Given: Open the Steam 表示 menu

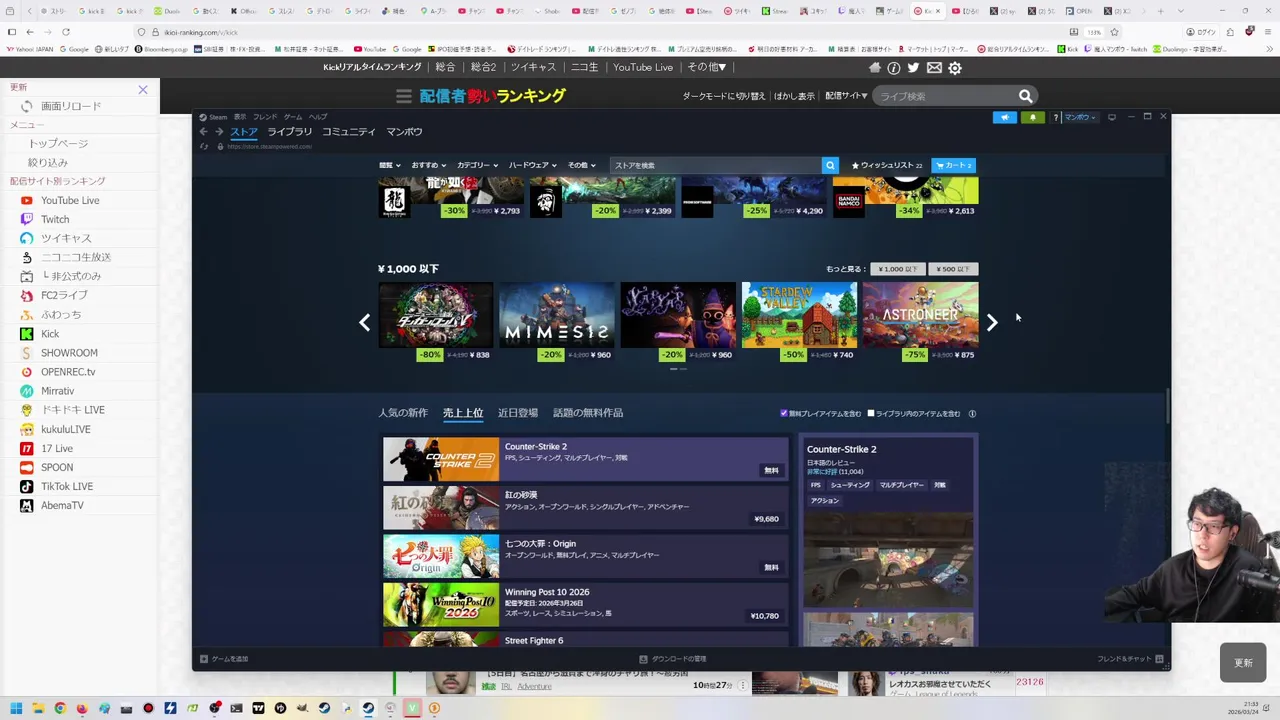Looking at the screenshot, I should [x=240, y=117].
